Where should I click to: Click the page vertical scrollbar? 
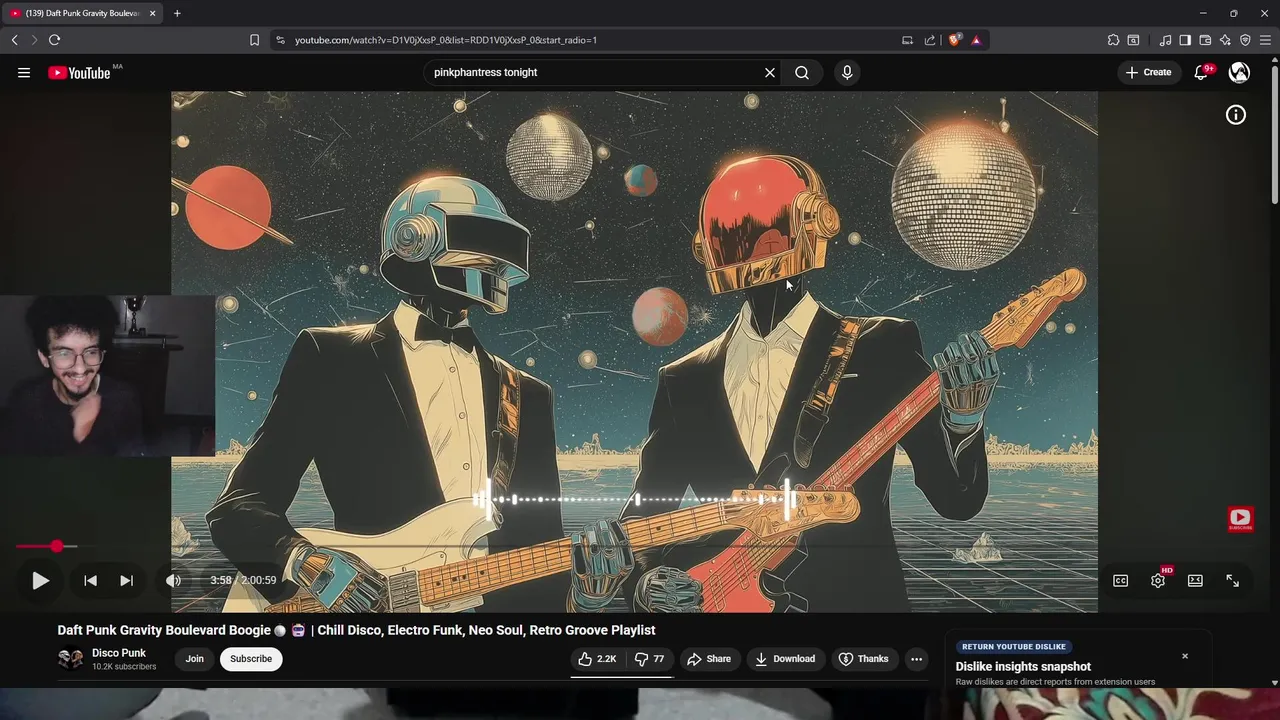click(1274, 135)
